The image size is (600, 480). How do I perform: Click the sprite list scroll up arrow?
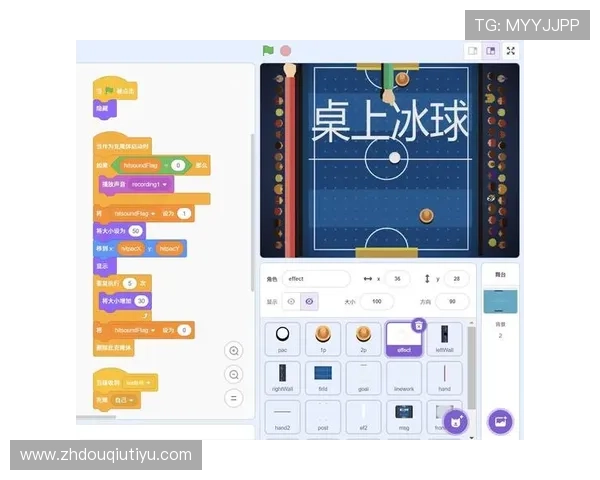471,323
